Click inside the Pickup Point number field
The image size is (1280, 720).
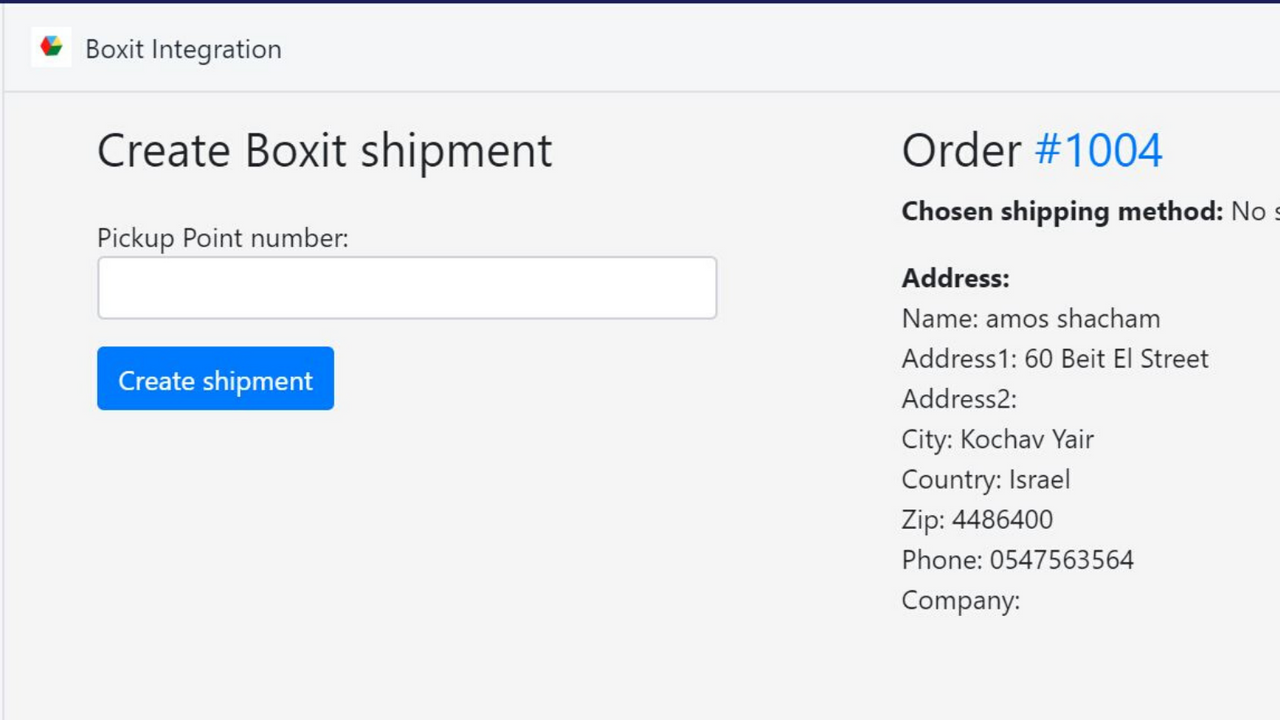[x=406, y=287]
